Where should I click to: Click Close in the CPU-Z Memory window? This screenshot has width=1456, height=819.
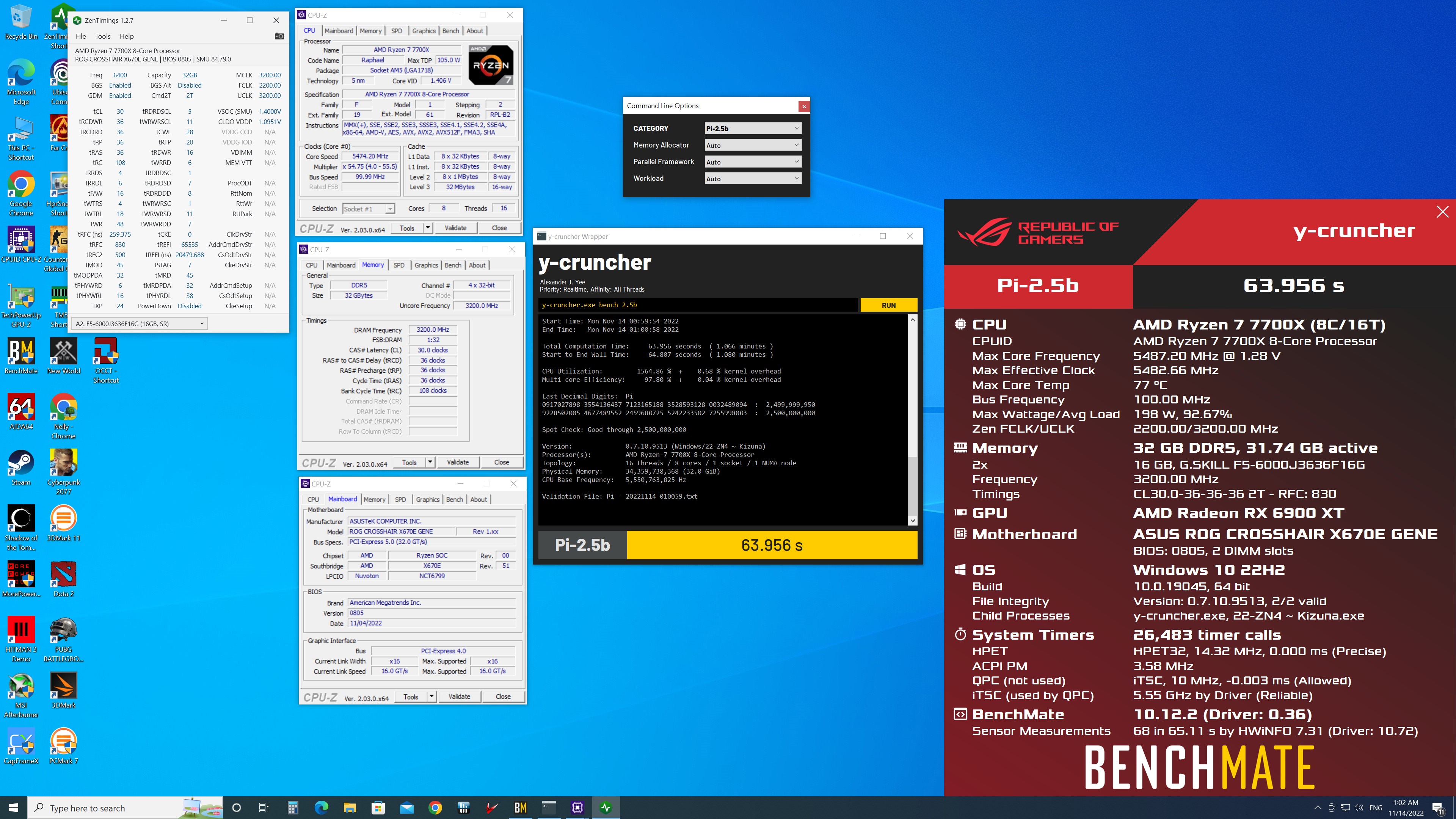pyautogui.click(x=502, y=462)
